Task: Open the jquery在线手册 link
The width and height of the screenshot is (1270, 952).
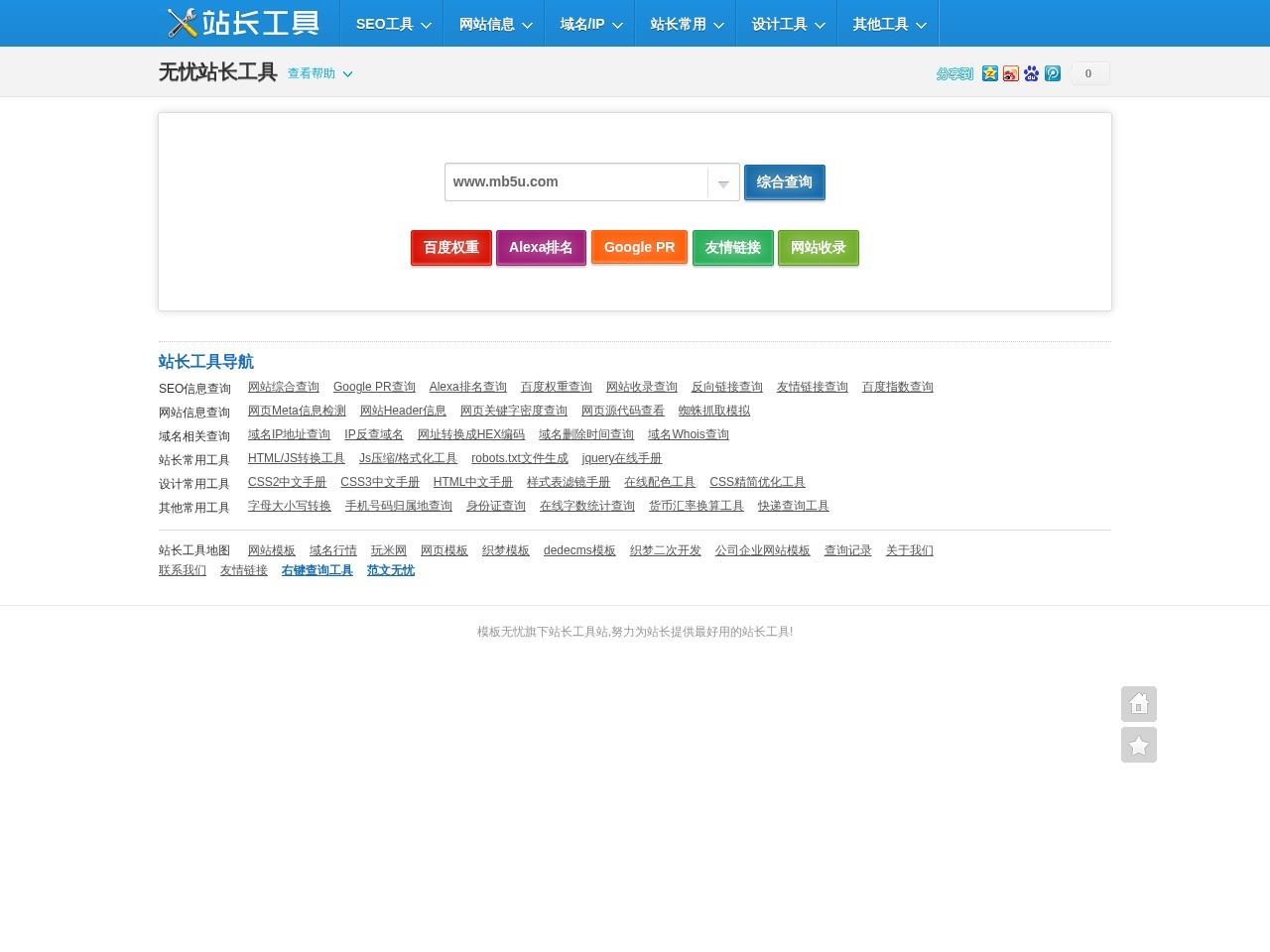Action: click(x=622, y=458)
